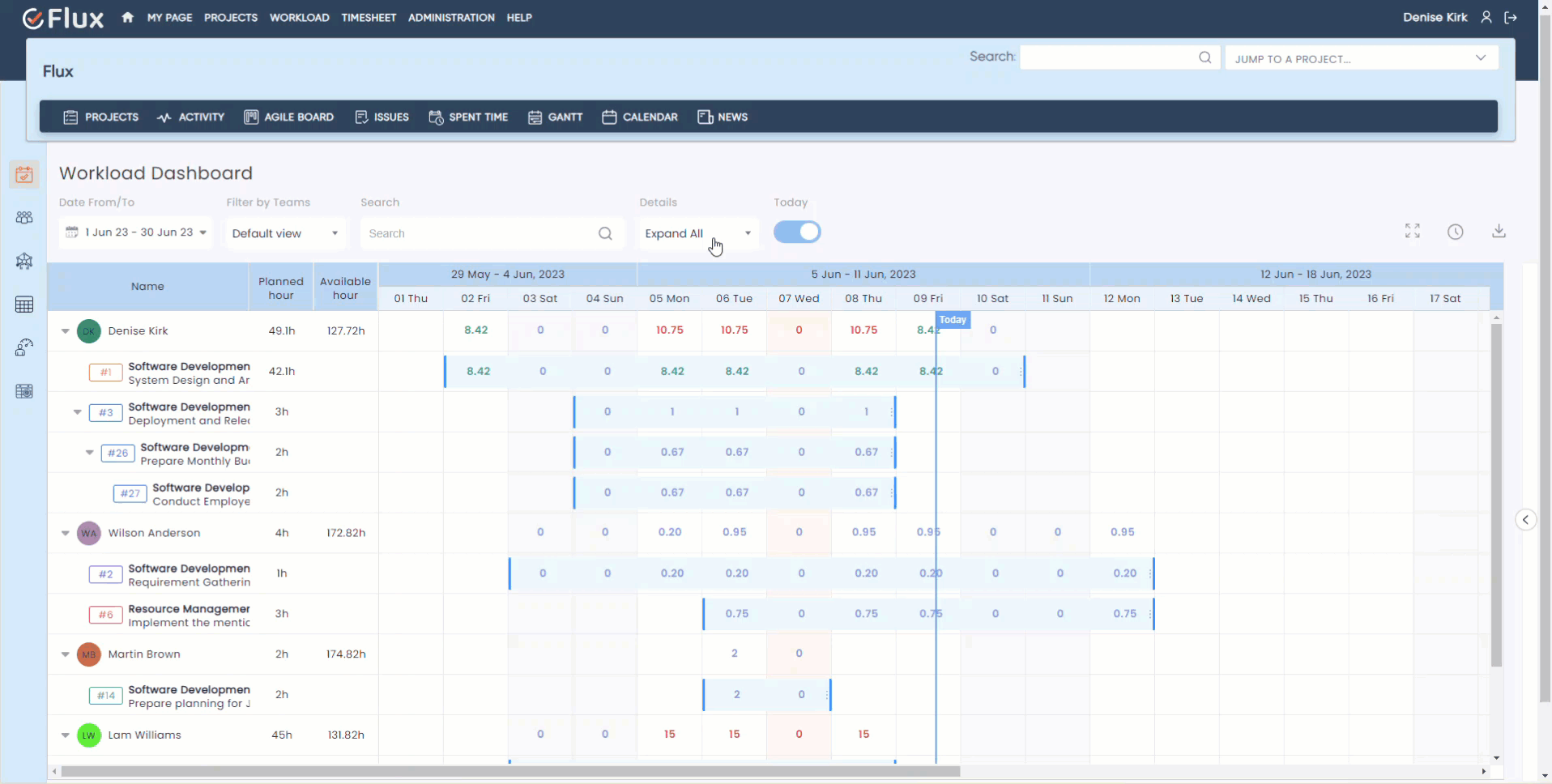The image size is (1552, 784).
Task: Open the Default view team filter dropdown
Action: [284, 233]
